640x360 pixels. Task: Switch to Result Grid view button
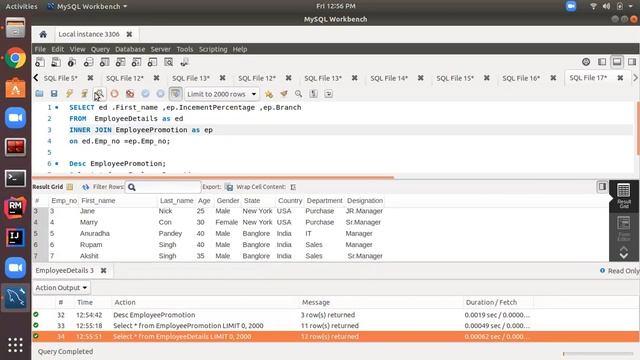(x=624, y=196)
